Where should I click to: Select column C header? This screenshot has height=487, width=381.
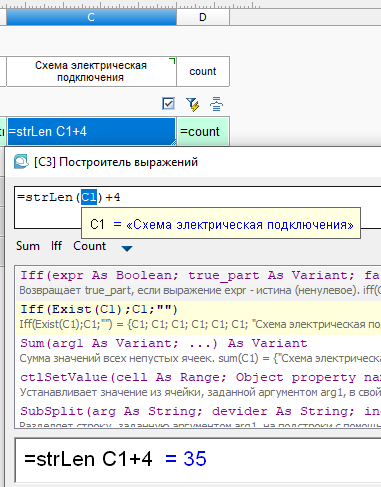point(91,17)
